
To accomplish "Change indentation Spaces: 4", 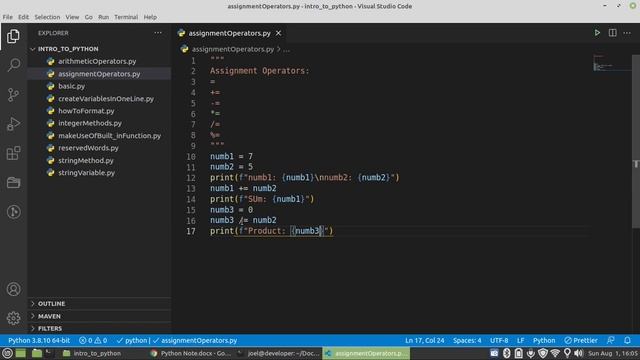I will click(x=467, y=340).
